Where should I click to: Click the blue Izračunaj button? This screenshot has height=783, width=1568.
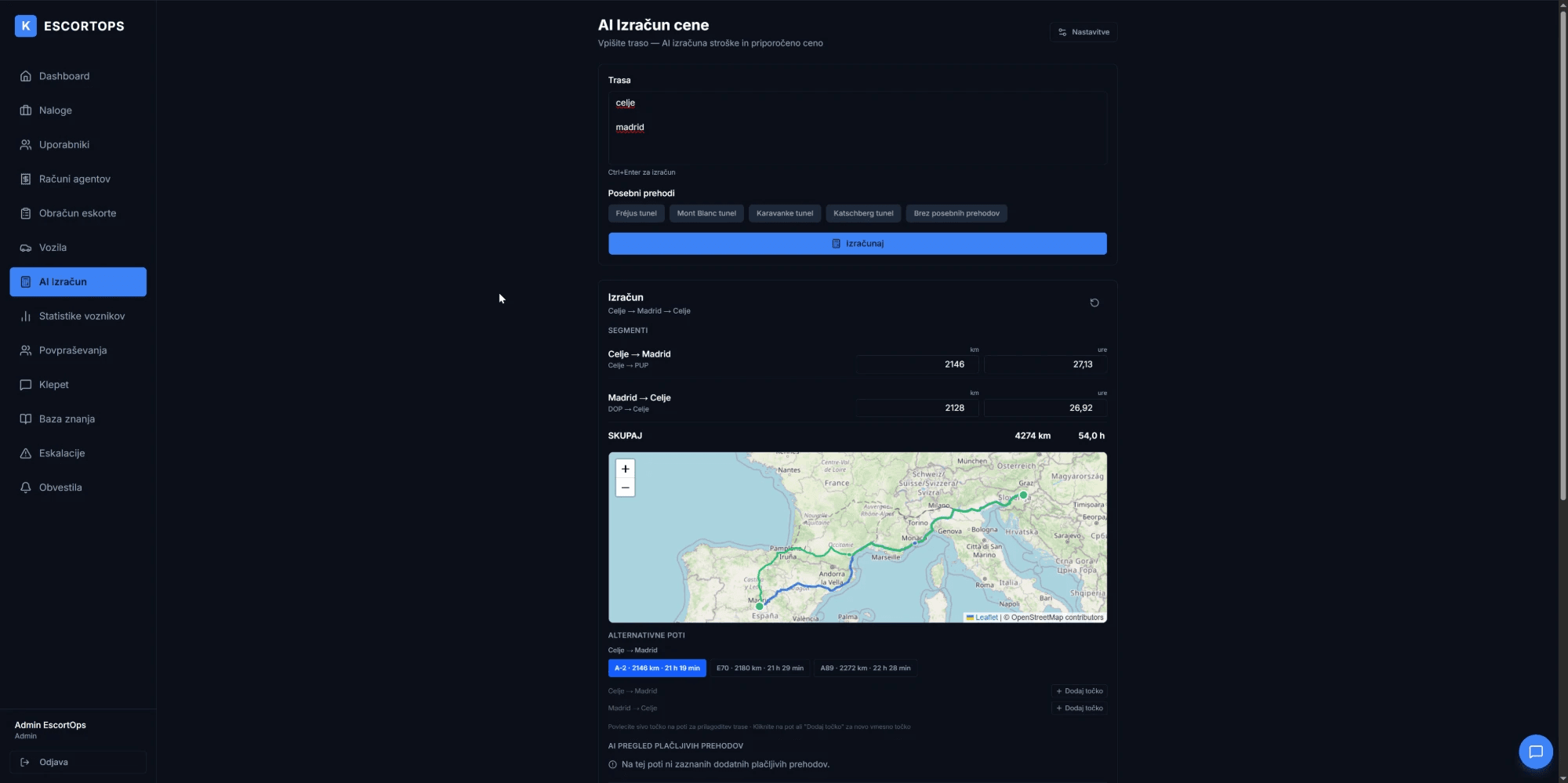(858, 244)
